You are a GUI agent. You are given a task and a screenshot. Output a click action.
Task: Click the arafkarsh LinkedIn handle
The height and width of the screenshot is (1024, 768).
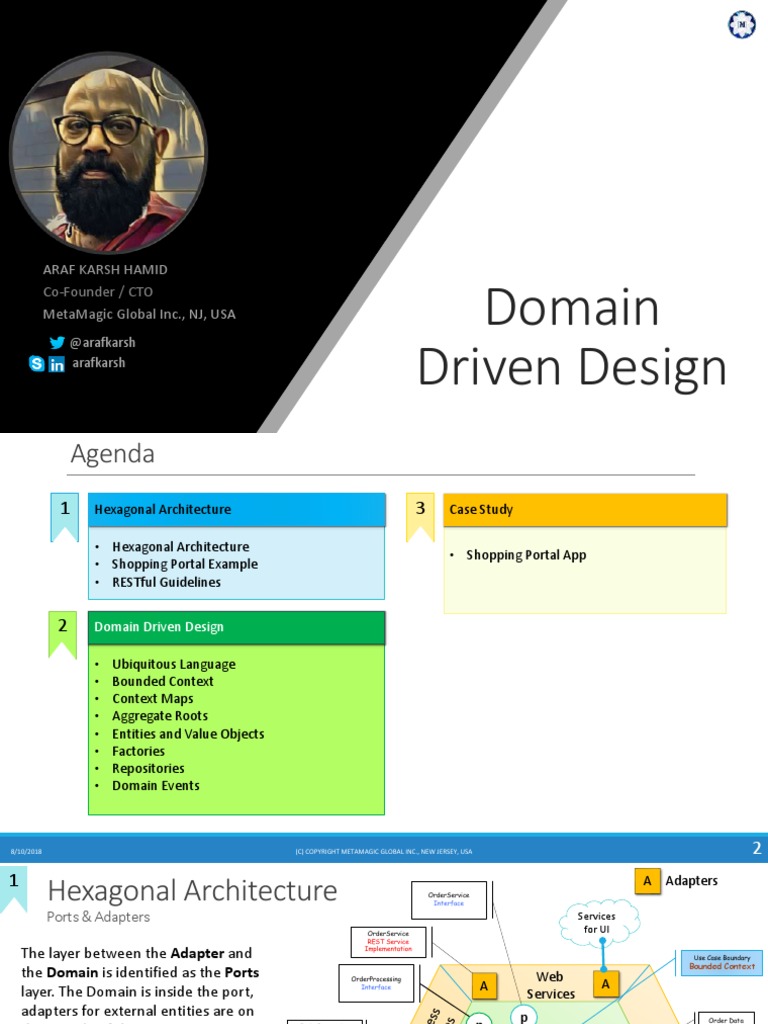tap(99, 362)
